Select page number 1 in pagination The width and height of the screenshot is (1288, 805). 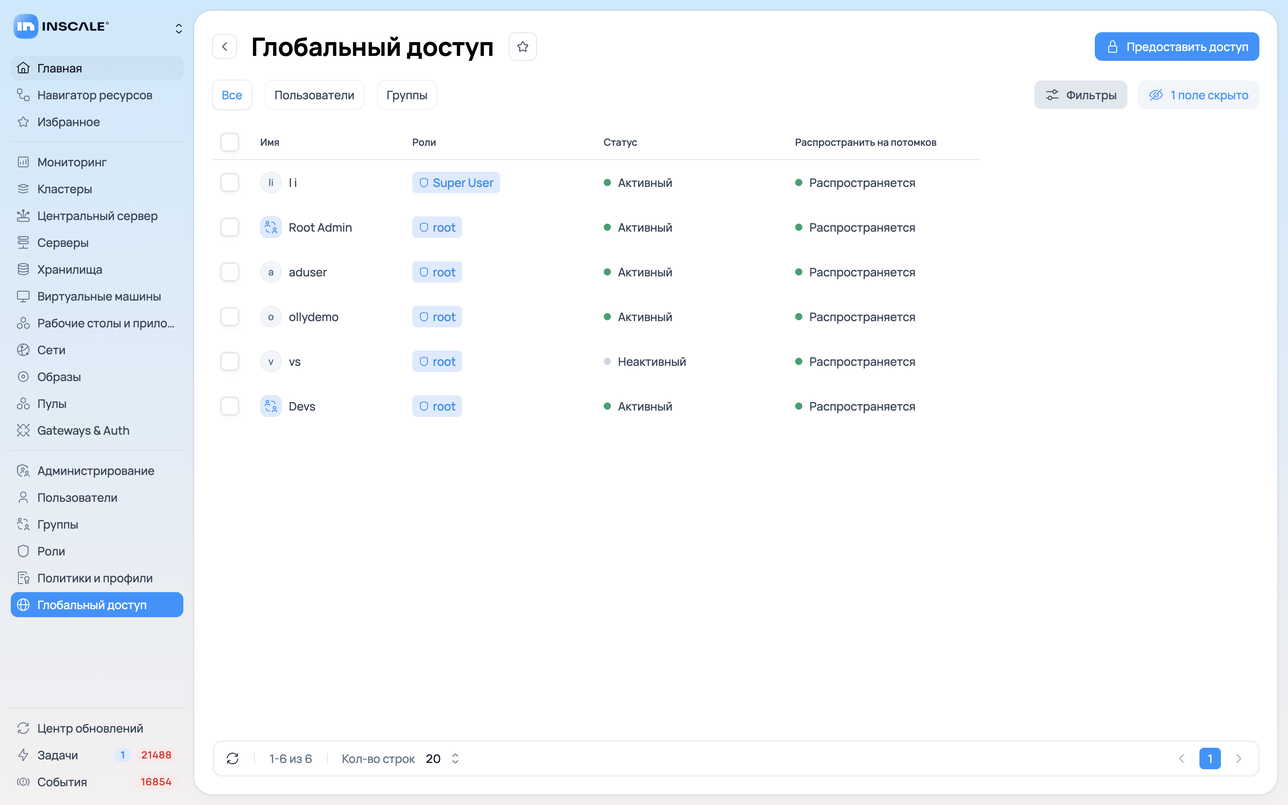(1210, 759)
